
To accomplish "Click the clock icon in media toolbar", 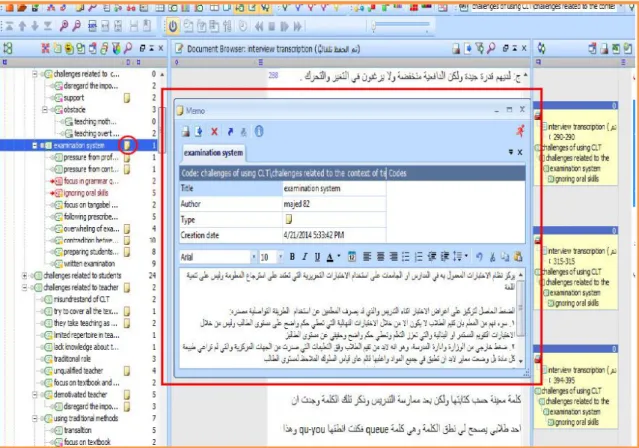I will 243,26.
